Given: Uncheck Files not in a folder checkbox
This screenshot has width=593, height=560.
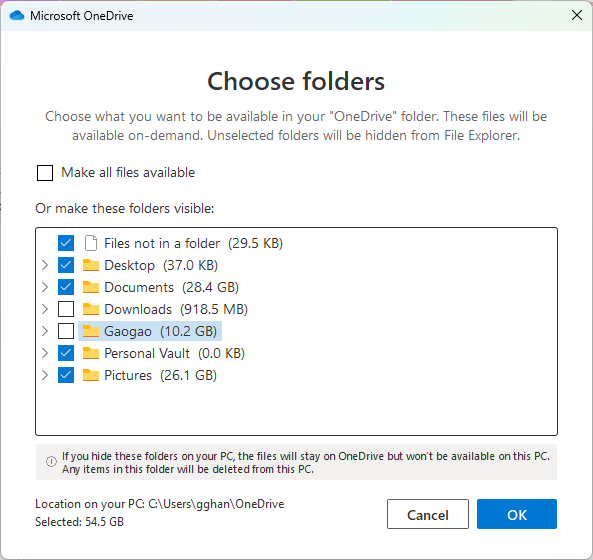Looking at the screenshot, I should (x=66, y=243).
